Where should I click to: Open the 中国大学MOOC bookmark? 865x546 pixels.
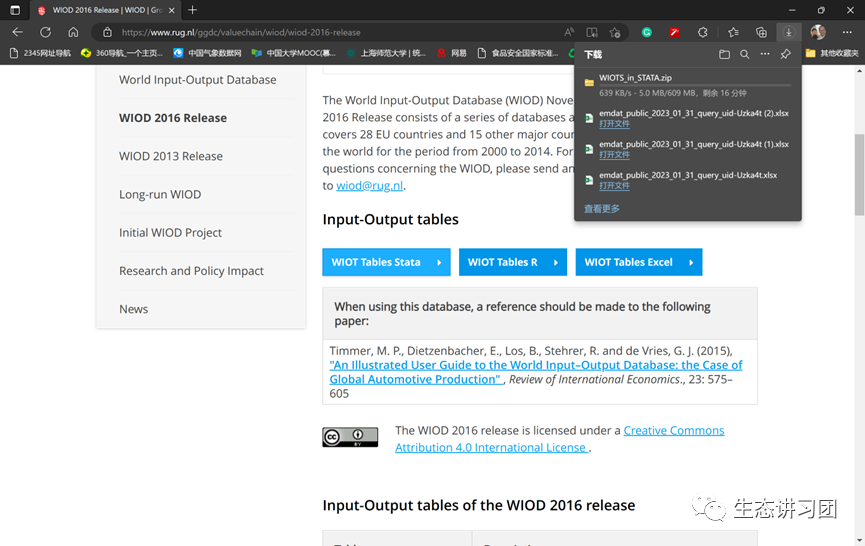[x=293, y=53]
